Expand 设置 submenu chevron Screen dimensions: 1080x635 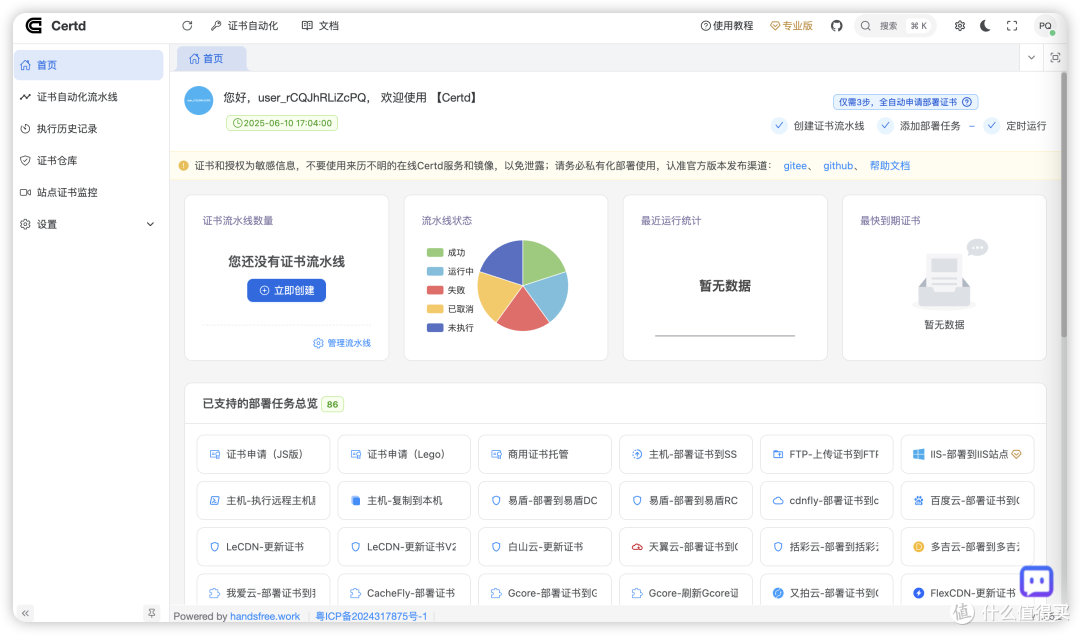click(150, 224)
